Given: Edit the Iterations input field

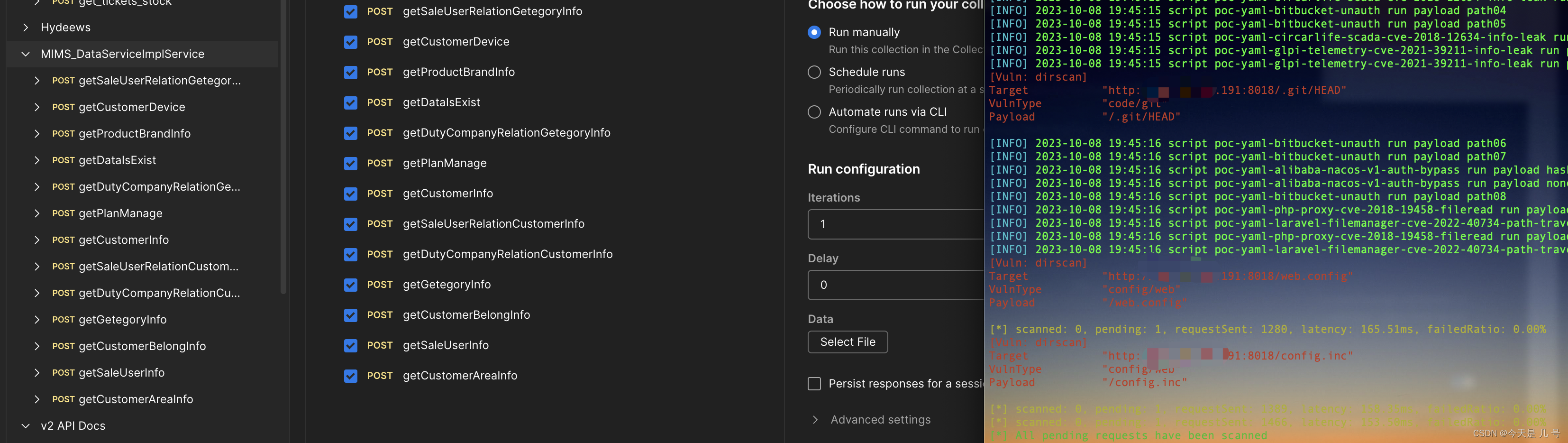Looking at the screenshot, I should (895, 224).
